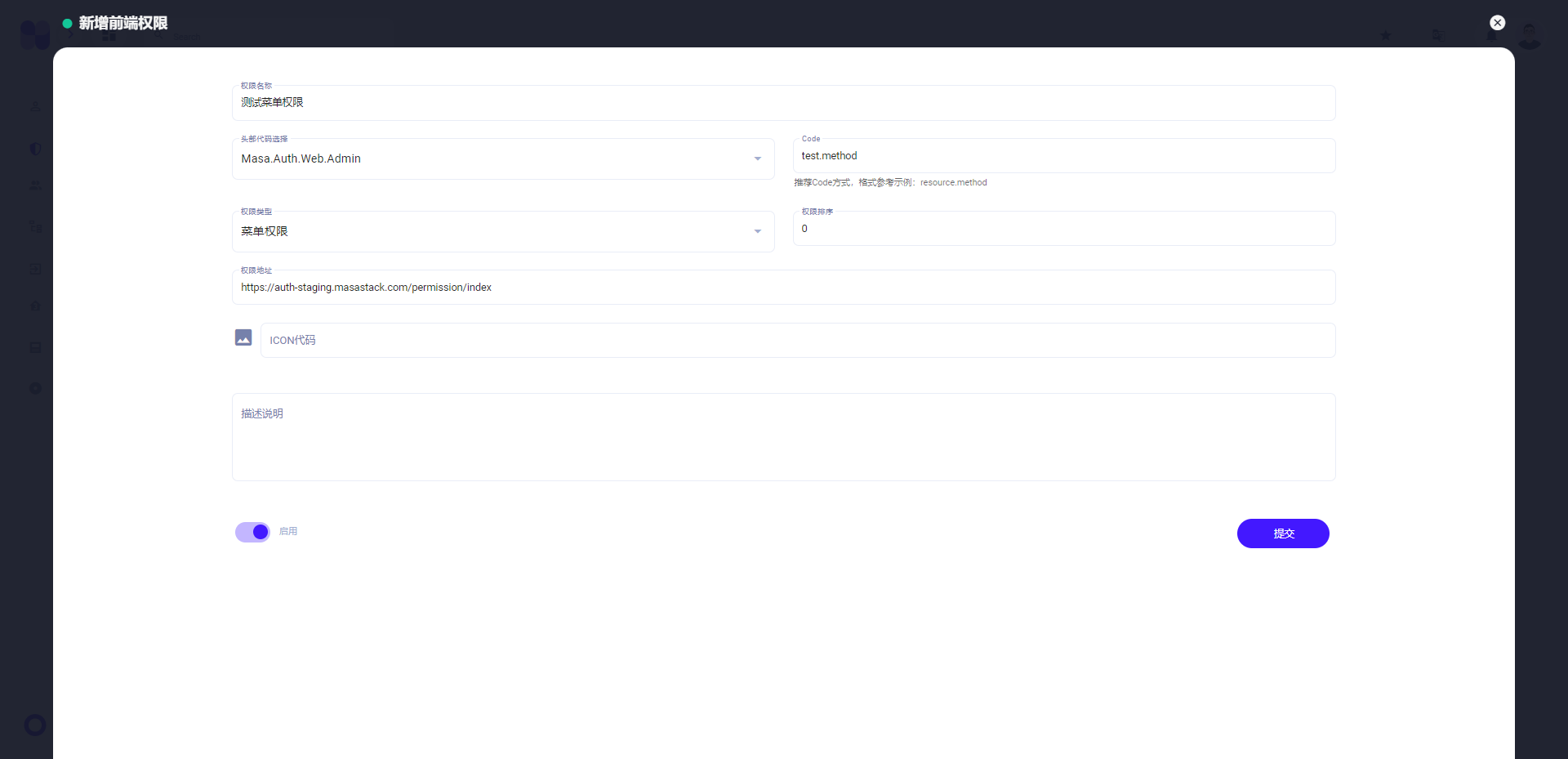Click the user avatar in top-right corner
This screenshot has width=1568, height=759.
(1530, 36)
